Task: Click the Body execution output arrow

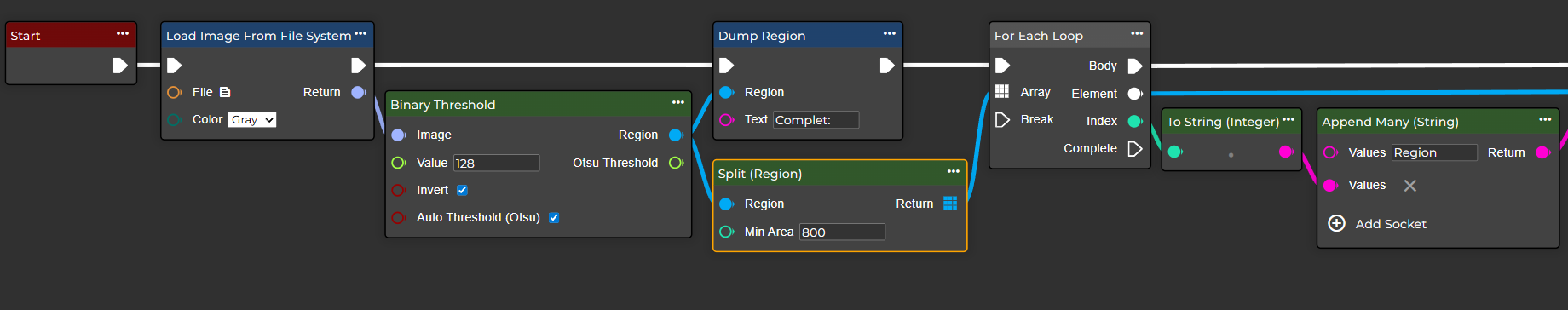Action: click(x=1135, y=66)
